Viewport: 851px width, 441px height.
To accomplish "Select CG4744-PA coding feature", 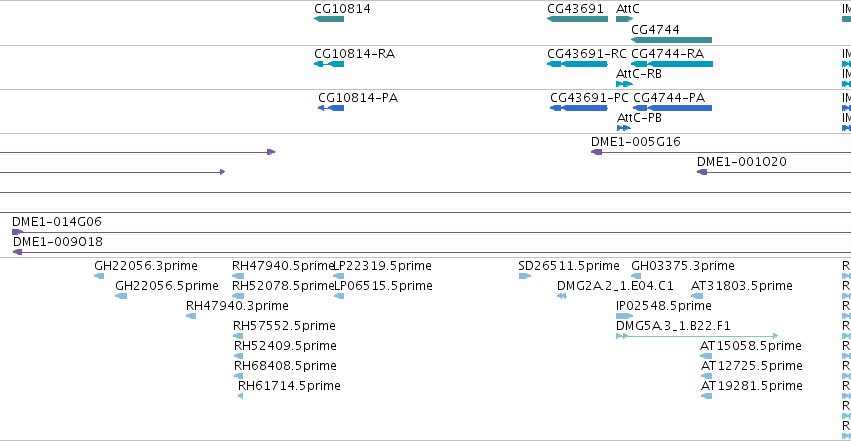I will tap(672, 108).
